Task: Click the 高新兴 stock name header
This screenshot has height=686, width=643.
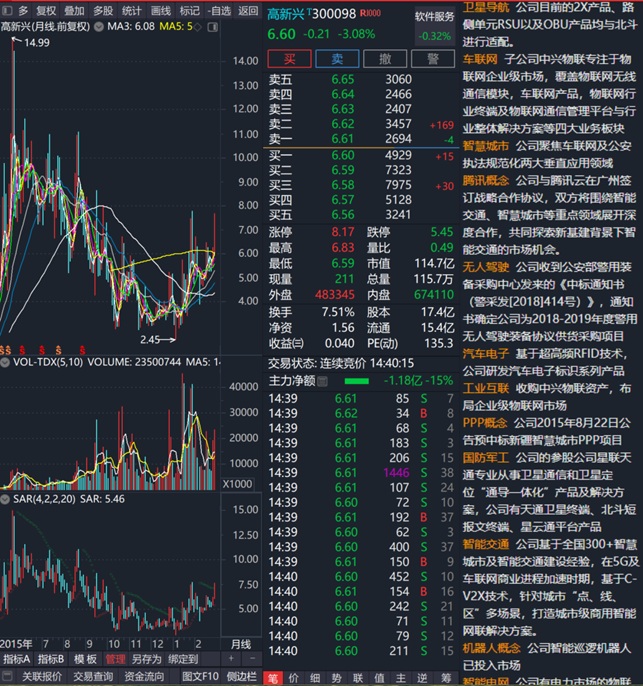Action: coord(286,14)
